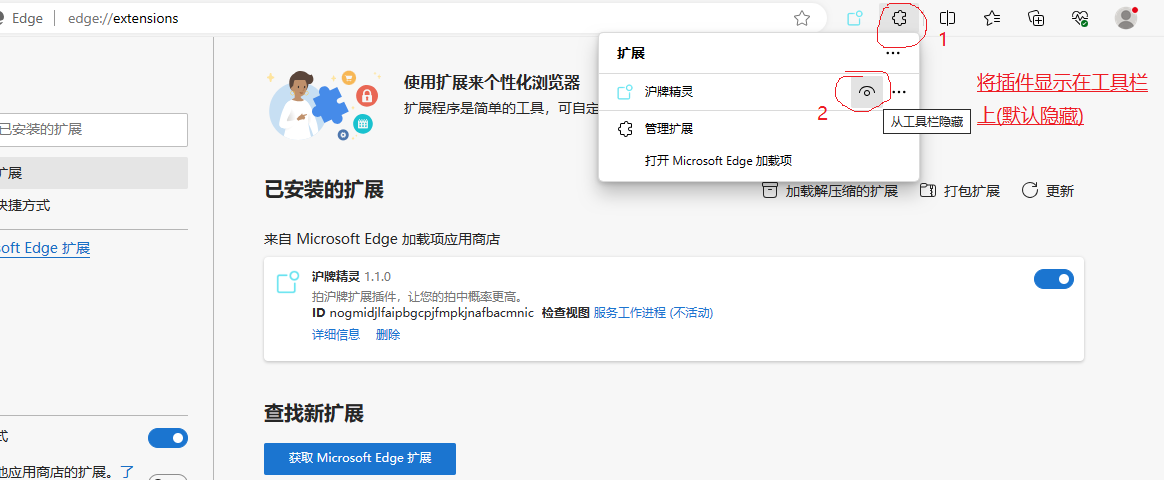The width and height of the screenshot is (1164, 480).
Task: Click 加载解压缩的扩展 button
Action: click(831, 191)
